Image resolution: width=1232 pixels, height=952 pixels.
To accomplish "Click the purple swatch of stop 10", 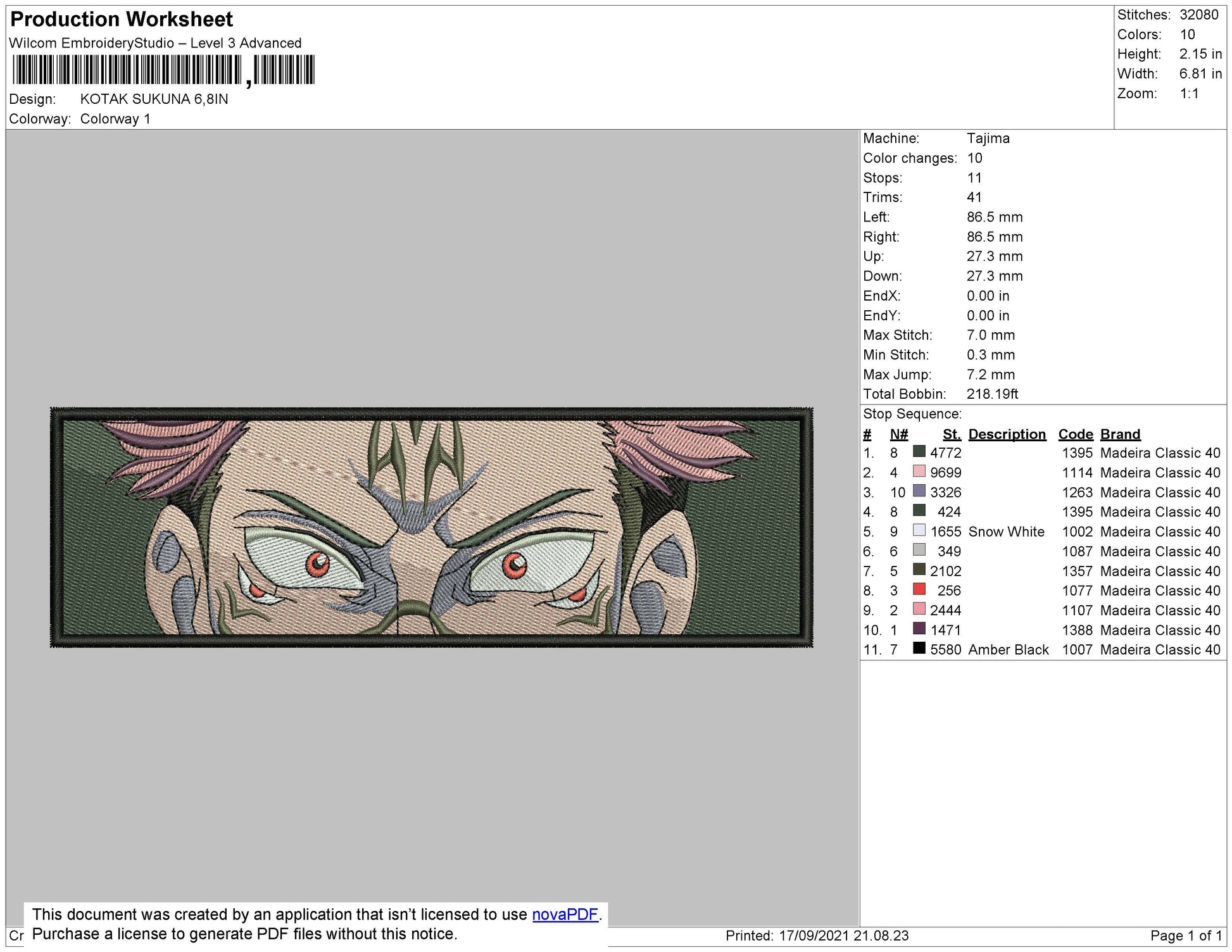I will pos(919,629).
